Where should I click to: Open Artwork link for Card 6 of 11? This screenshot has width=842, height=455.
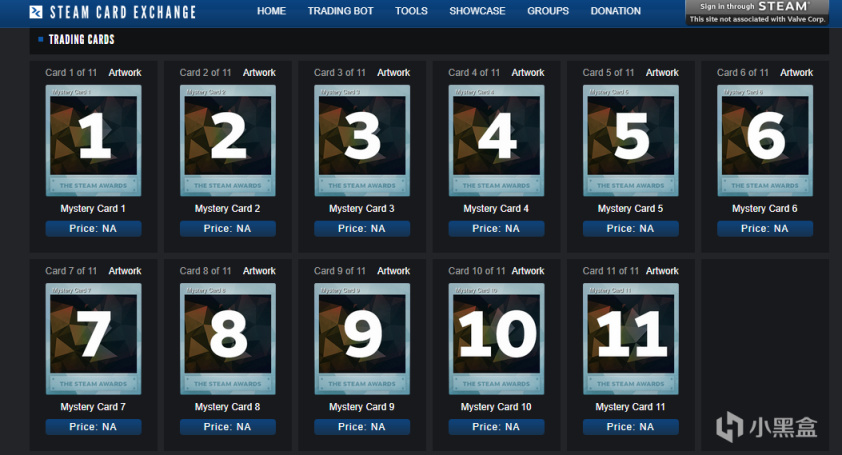(x=796, y=73)
